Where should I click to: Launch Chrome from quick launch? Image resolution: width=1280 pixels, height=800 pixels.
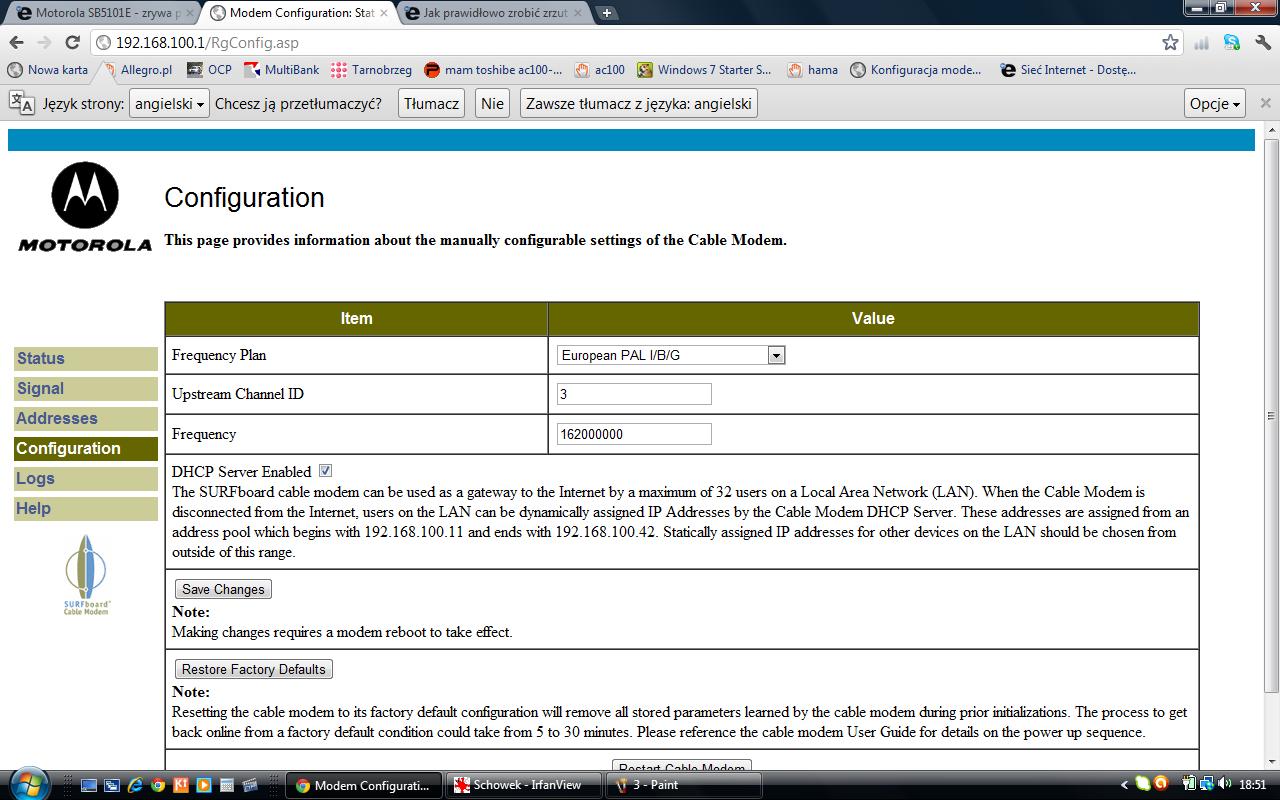coord(158,785)
